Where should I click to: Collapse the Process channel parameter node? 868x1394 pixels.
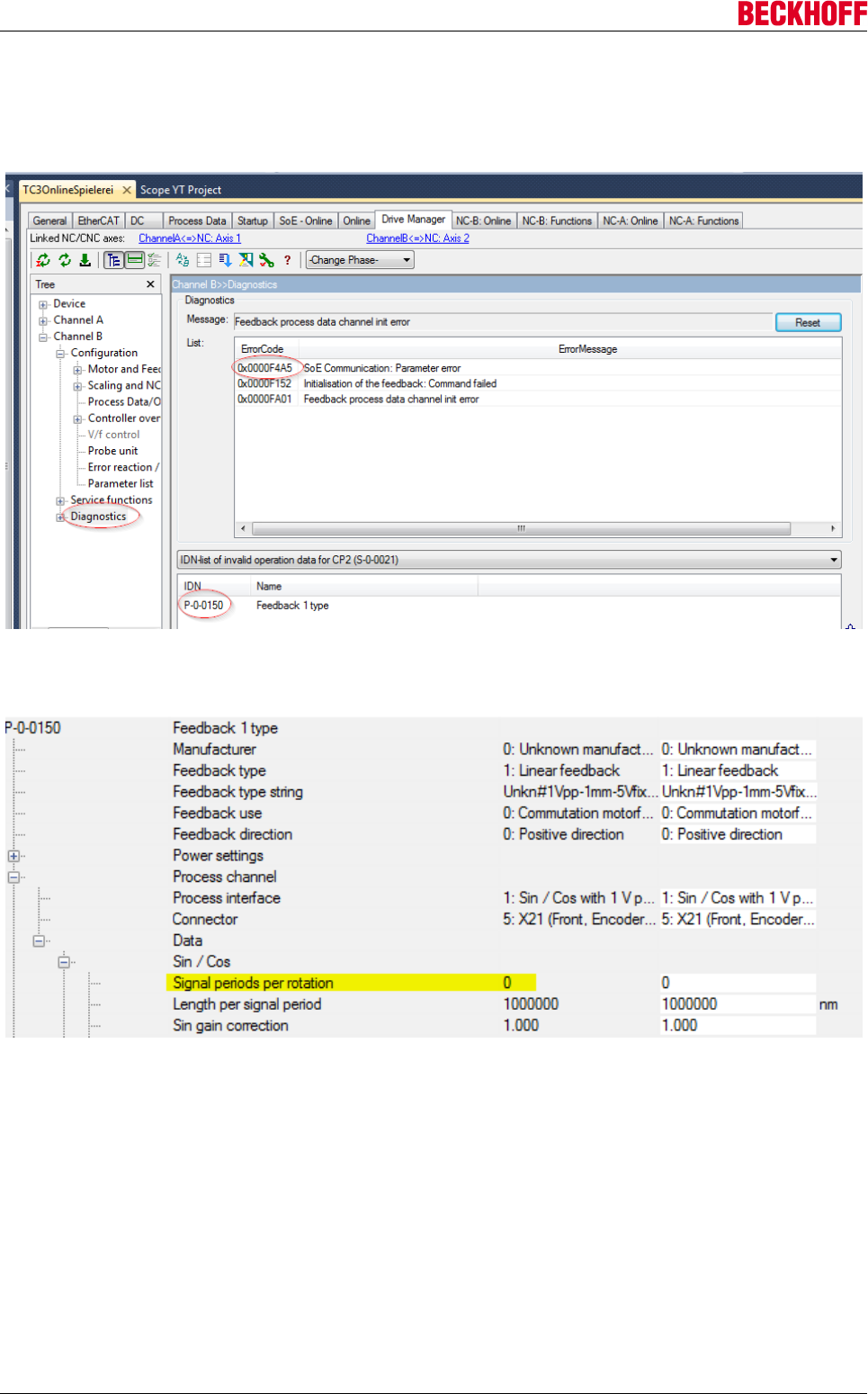pos(13,877)
